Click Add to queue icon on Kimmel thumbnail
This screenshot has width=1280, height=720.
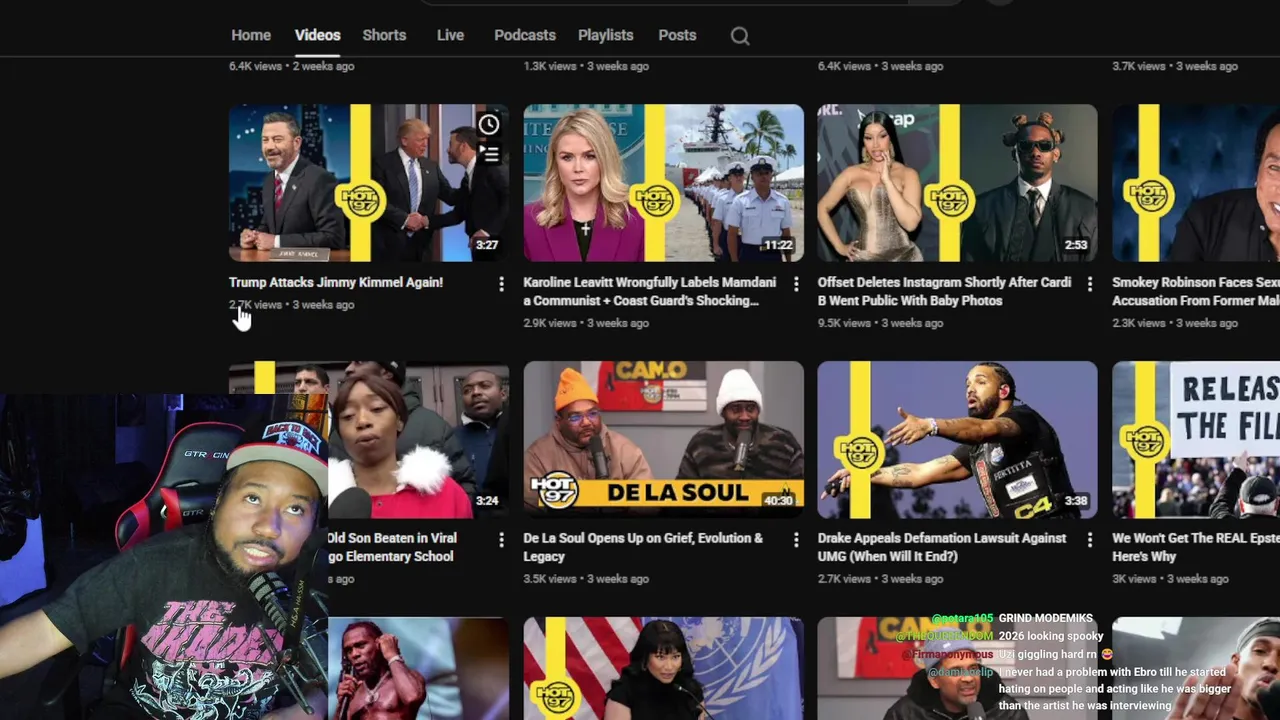488,153
